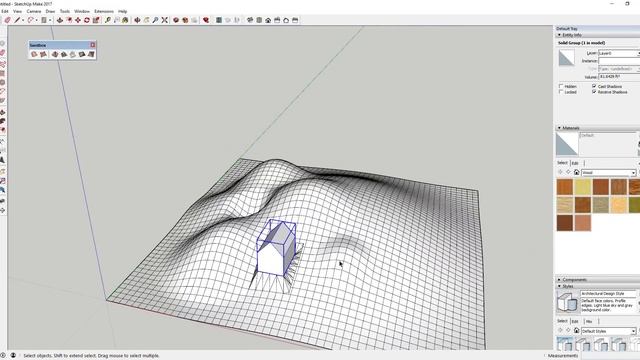Open the Help menu
The height and width of the screenshot is (360, 640).
(x=122, y=11)
